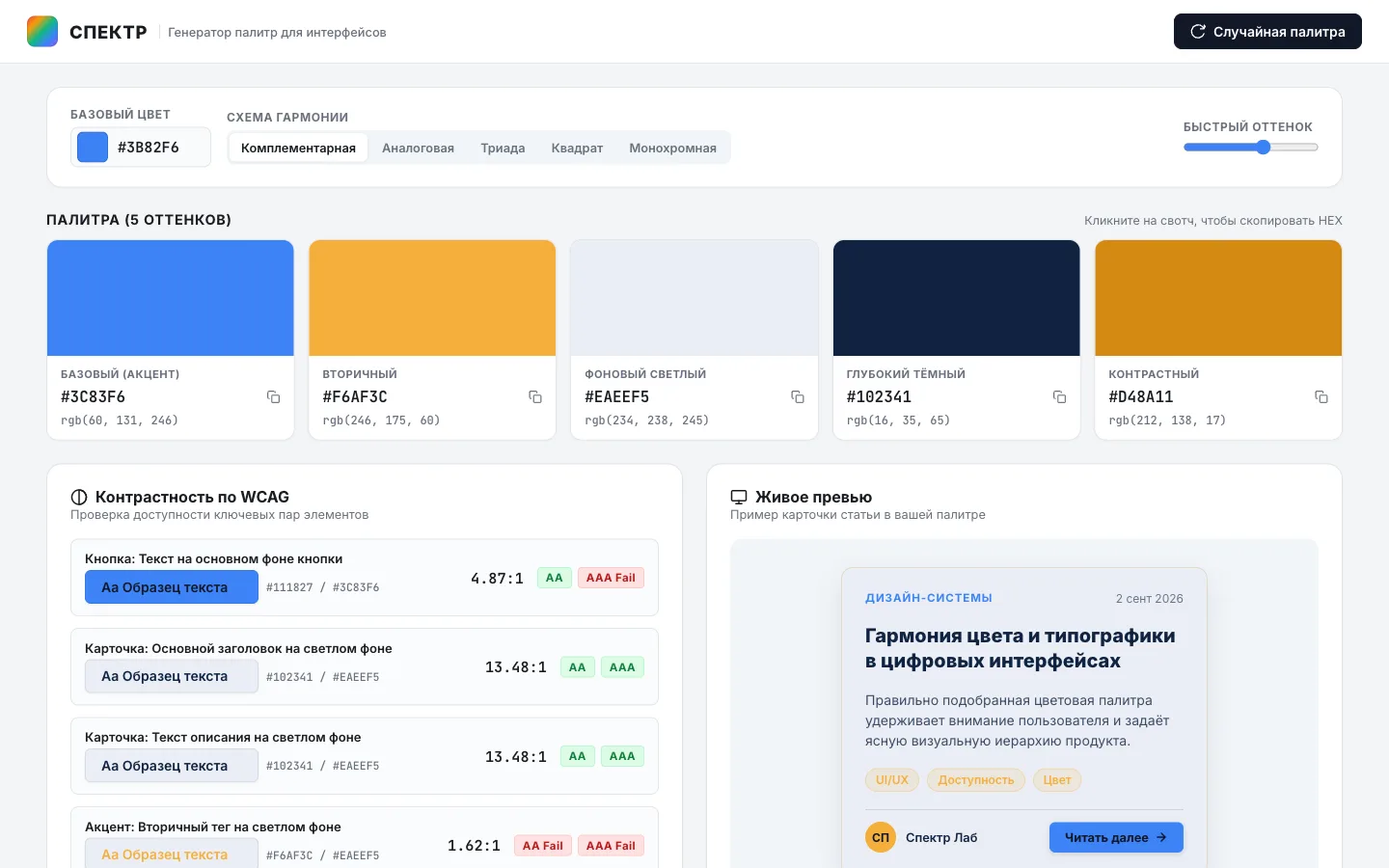Viewport: 1389px width, 868px height.
Task: Click the amber Контрастный color swatch
Action: 1218,298
